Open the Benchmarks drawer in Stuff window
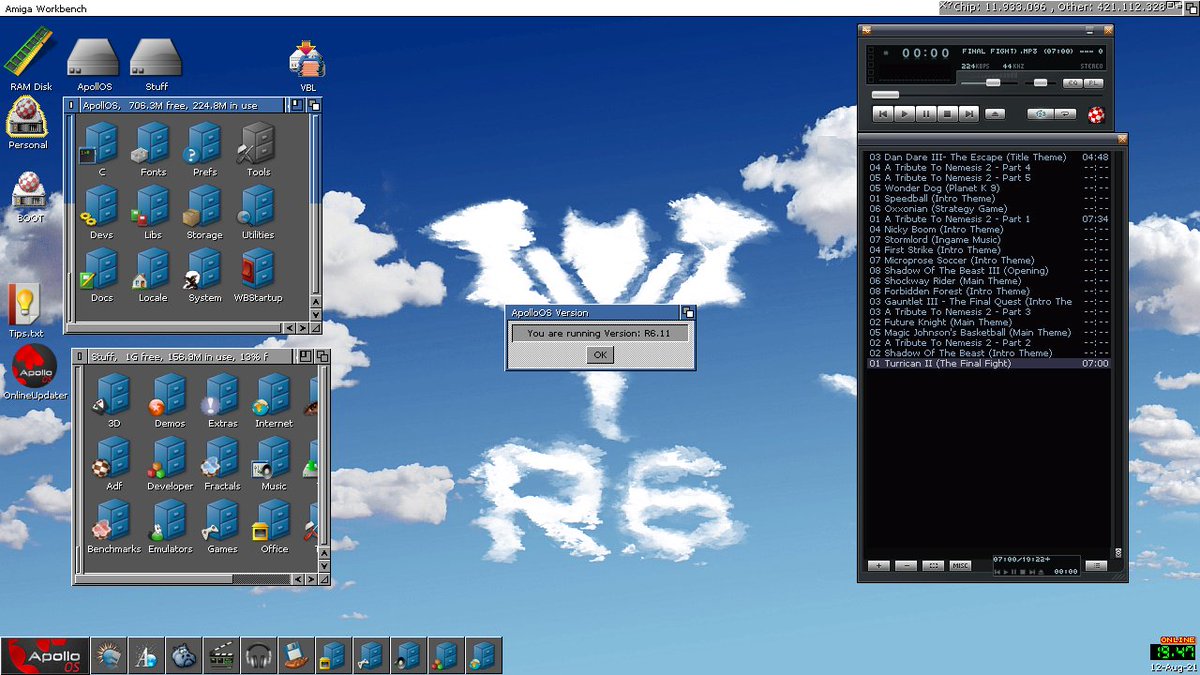 pyautogui.click(x=113, y=526)
